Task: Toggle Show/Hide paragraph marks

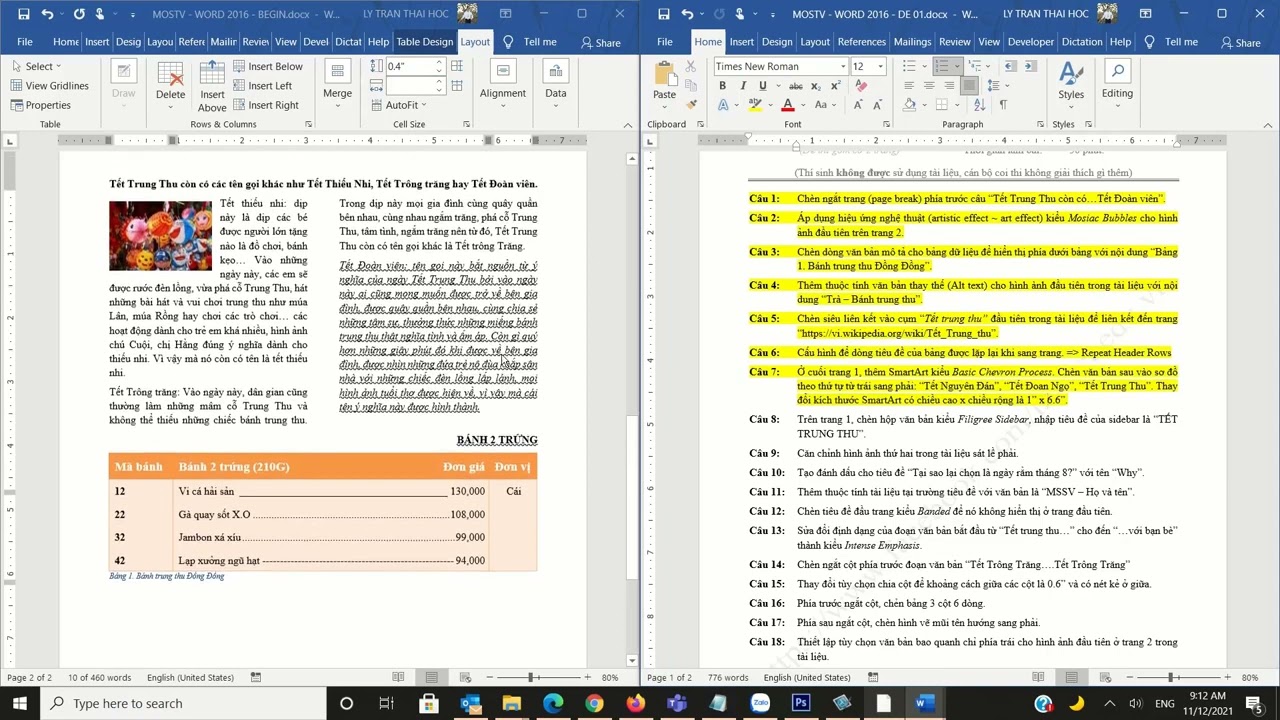Action: click(1003, 105)
